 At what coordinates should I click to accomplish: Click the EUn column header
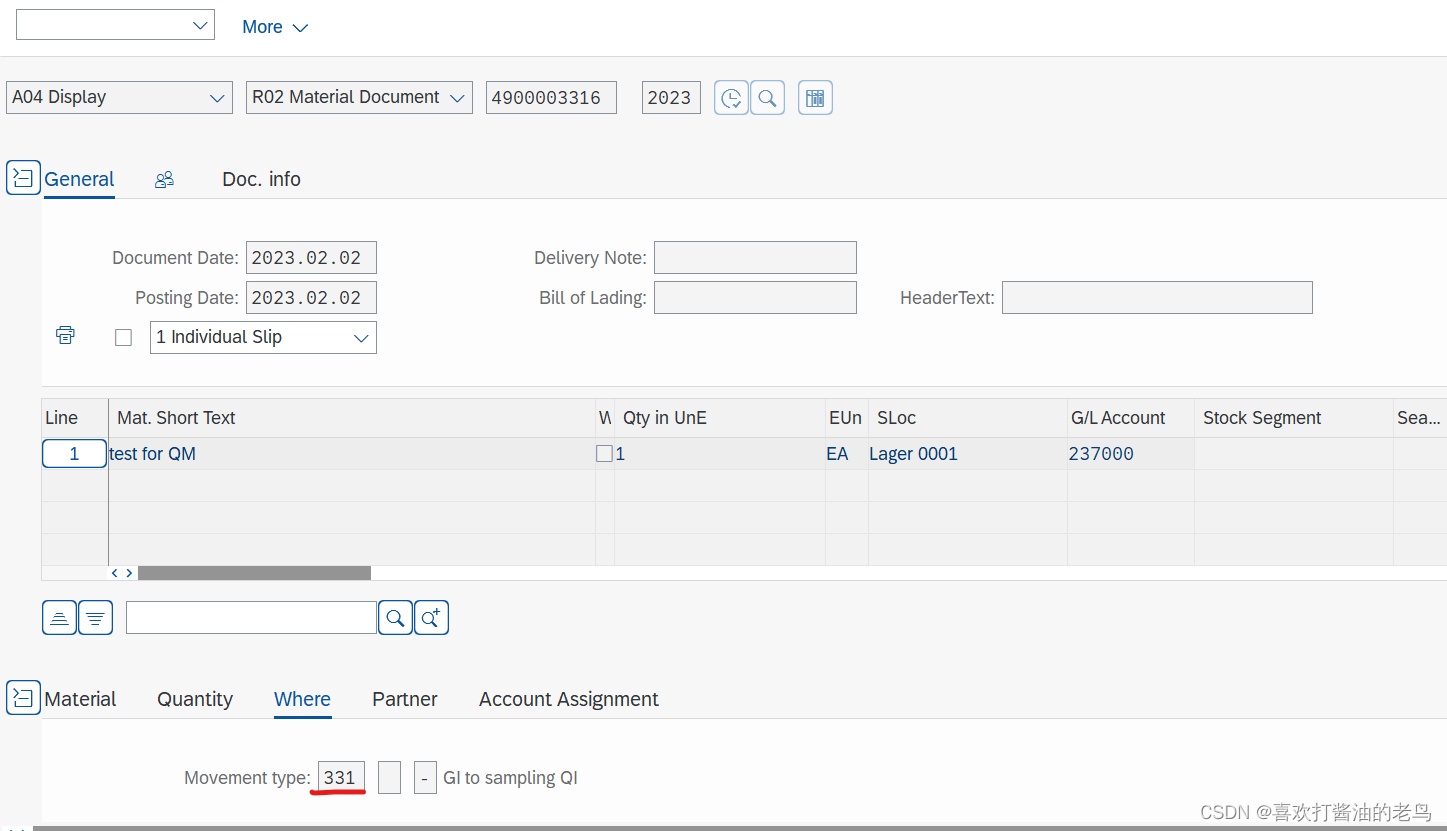[847, 418]
